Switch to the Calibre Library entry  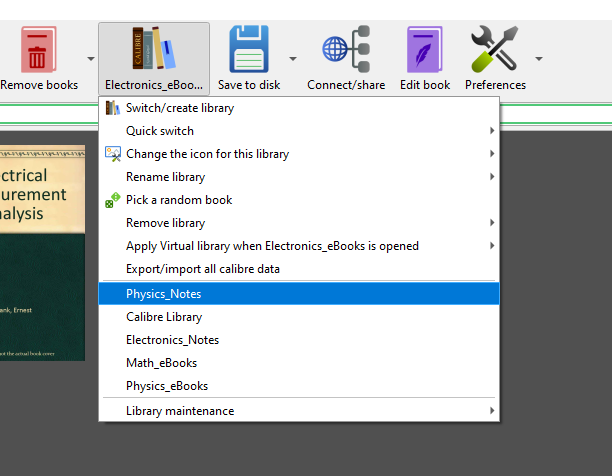299,317
